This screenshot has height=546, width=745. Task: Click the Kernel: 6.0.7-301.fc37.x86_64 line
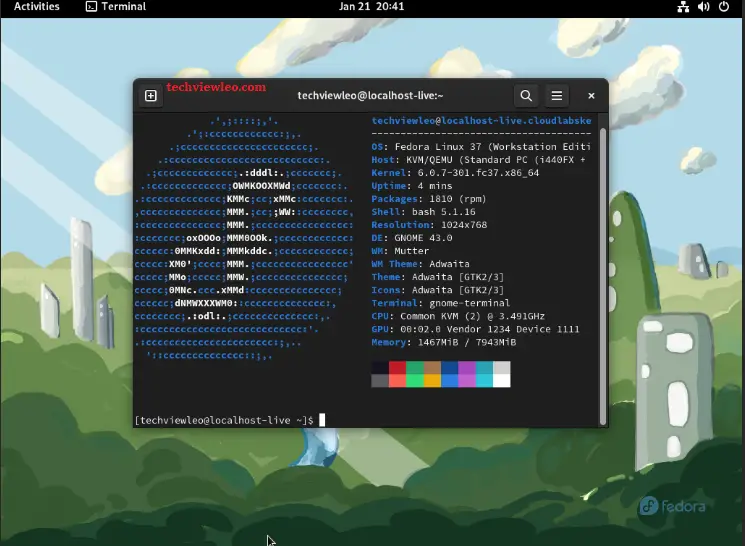point(455,173)
